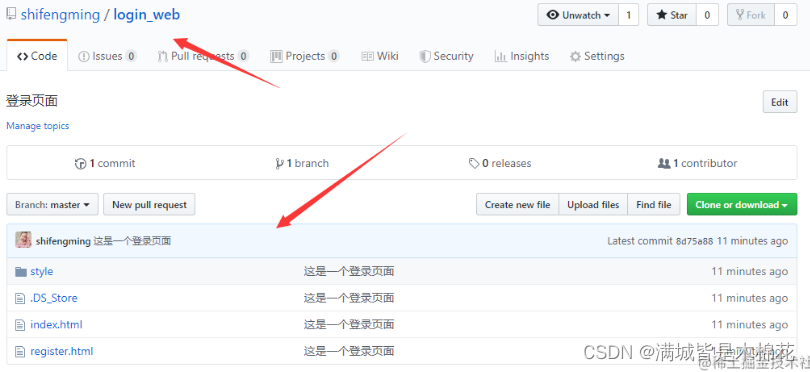
Task: Click the book icon on Wiki tab
Action: 367,56
